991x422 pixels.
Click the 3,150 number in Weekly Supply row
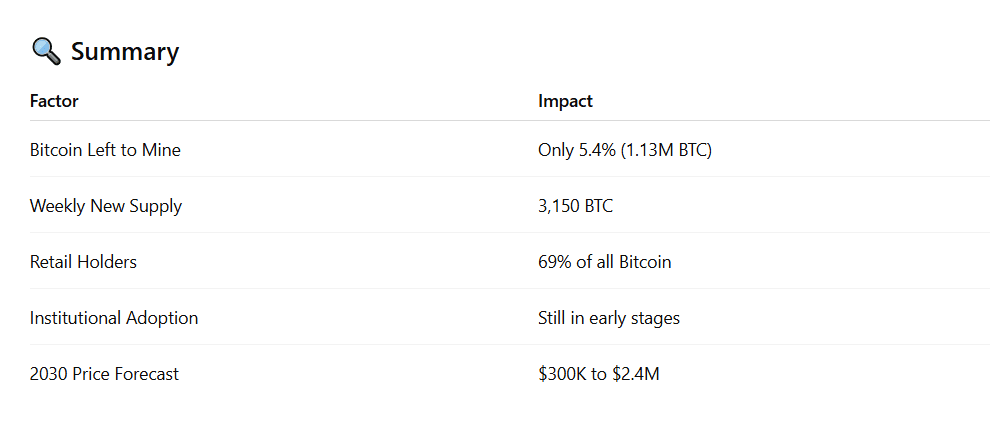coord(559,206)
